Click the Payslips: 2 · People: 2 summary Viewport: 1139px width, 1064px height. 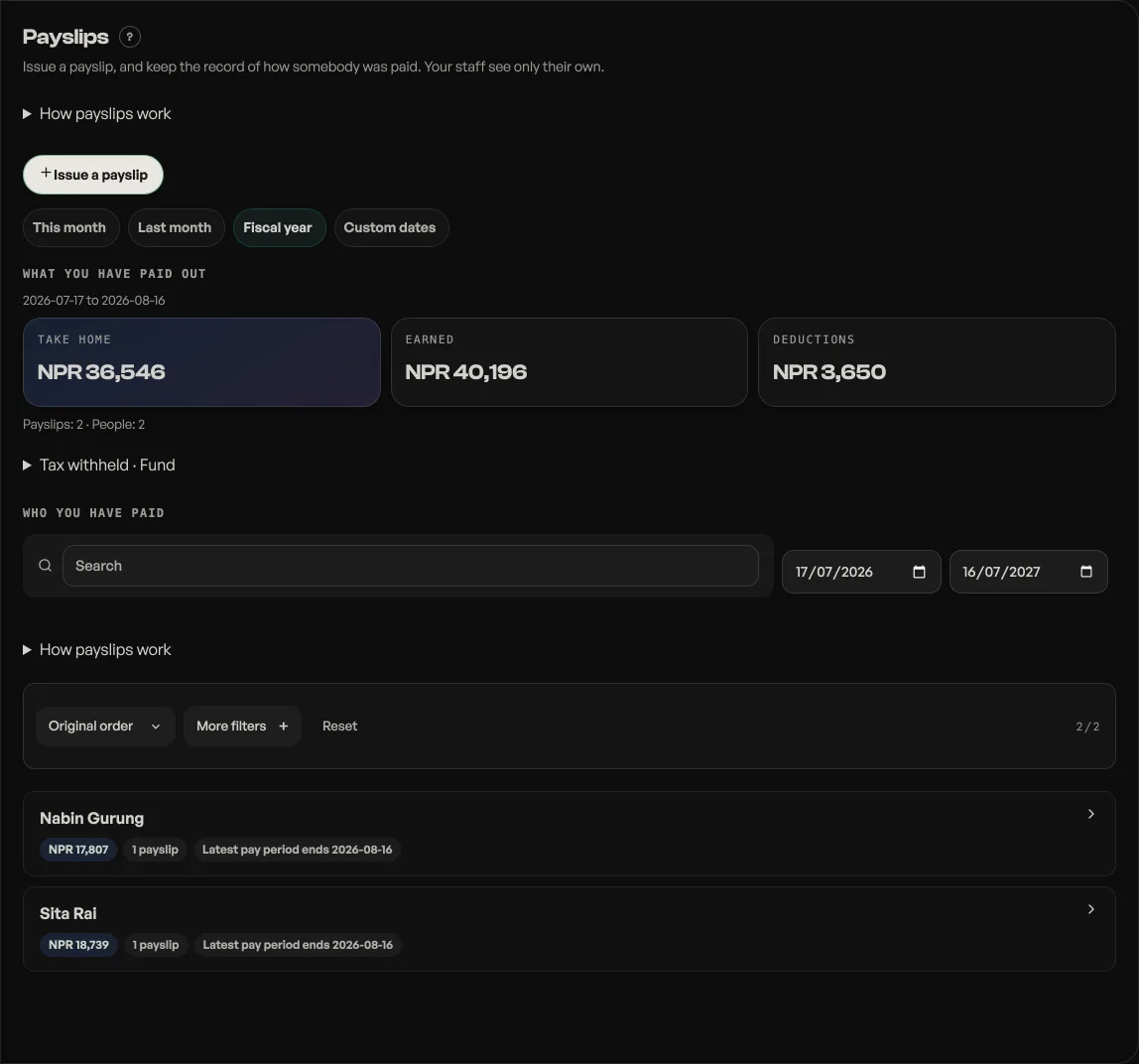point(83,425)
